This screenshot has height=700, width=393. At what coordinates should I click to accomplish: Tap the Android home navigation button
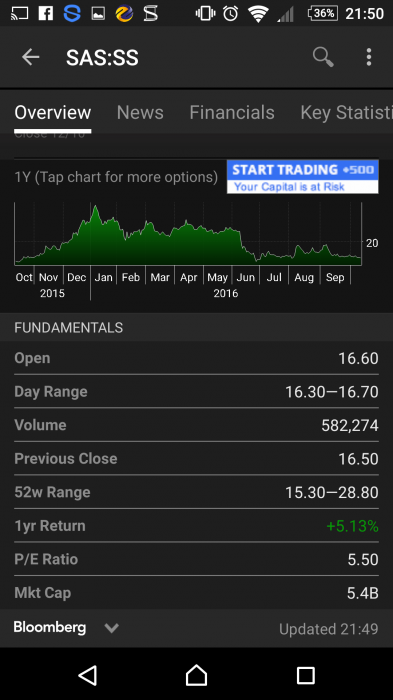[196, 675]
